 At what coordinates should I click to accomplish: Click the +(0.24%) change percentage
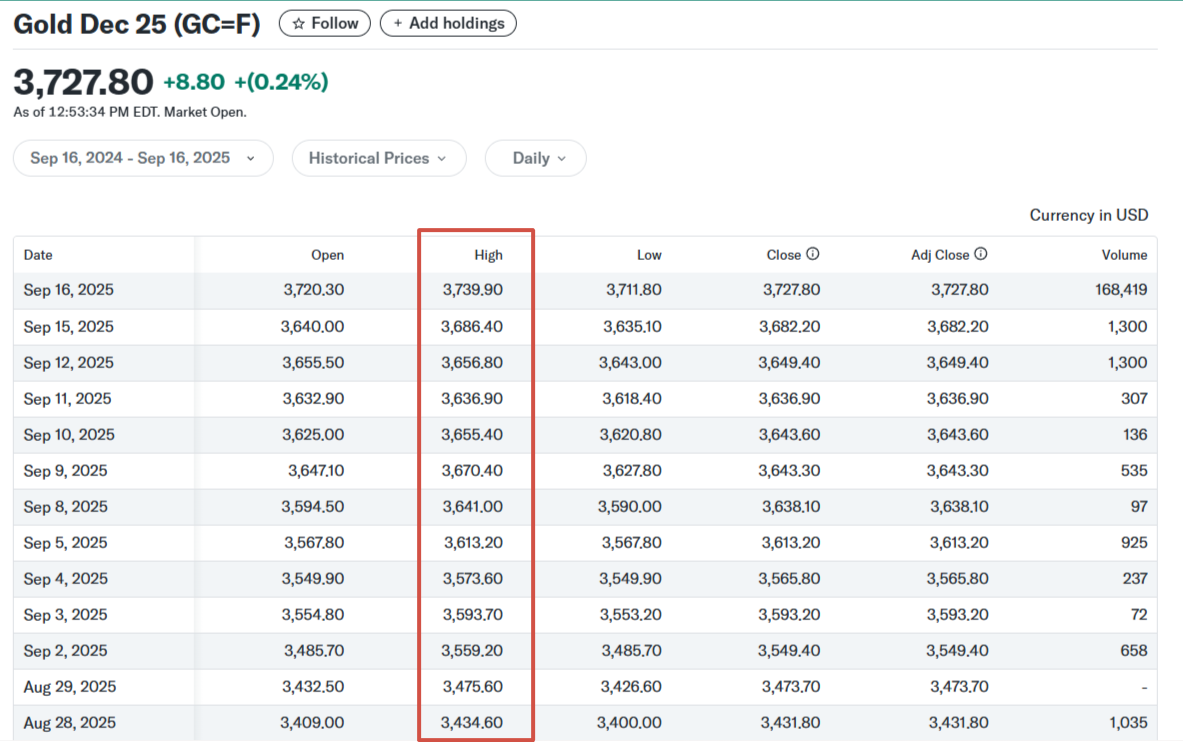pos(281,82)
